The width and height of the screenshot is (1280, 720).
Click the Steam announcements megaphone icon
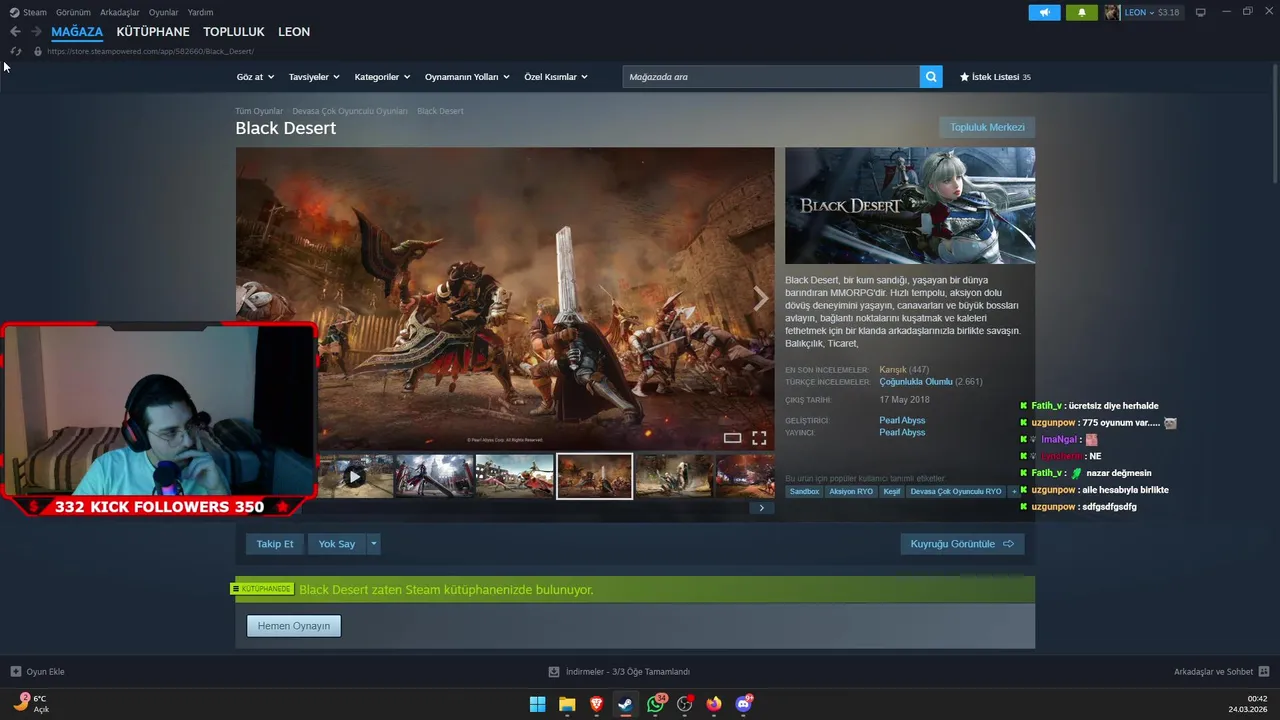[x=1045, y=13]
